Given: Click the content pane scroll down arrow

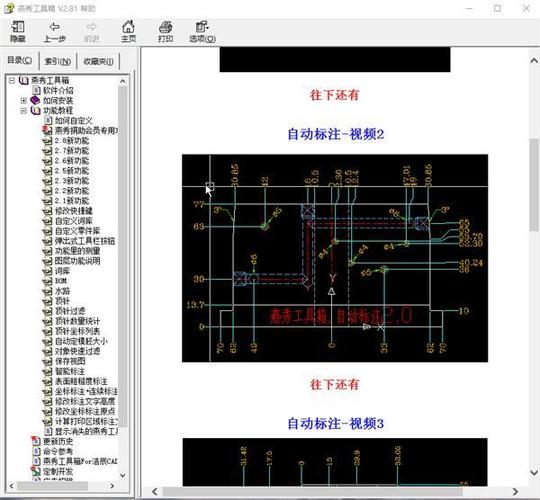Looking at the screenshot, I should (x=534, y=472).
